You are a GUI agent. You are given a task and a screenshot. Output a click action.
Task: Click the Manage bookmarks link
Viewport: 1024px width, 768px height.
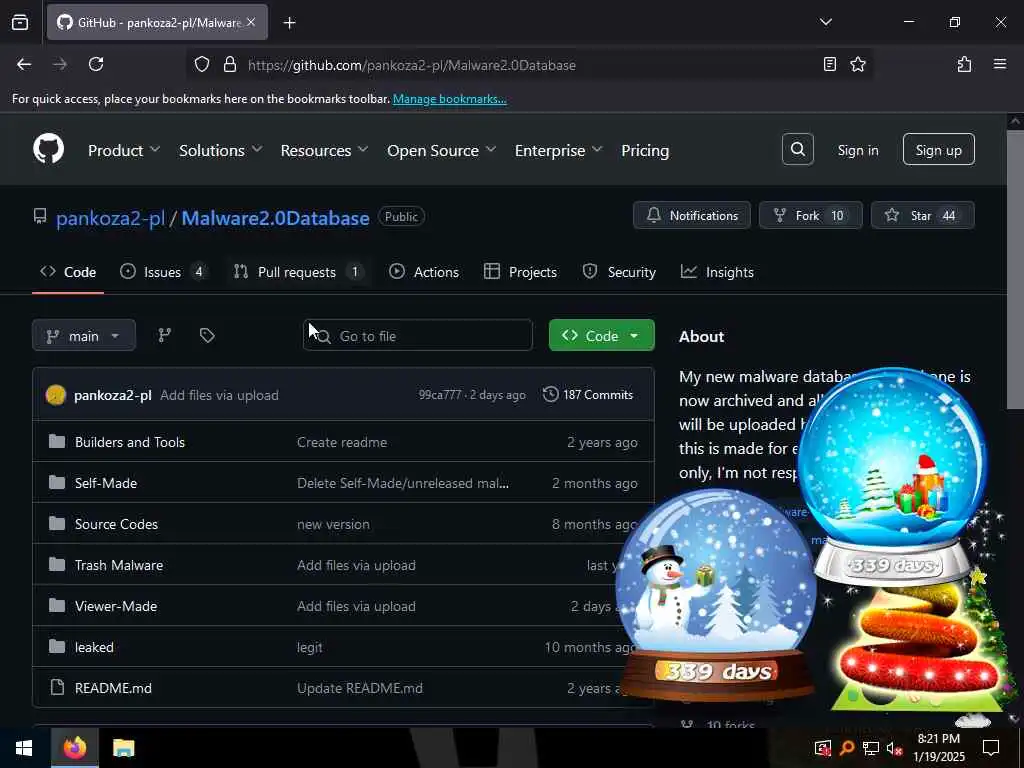tap(449, 99)
